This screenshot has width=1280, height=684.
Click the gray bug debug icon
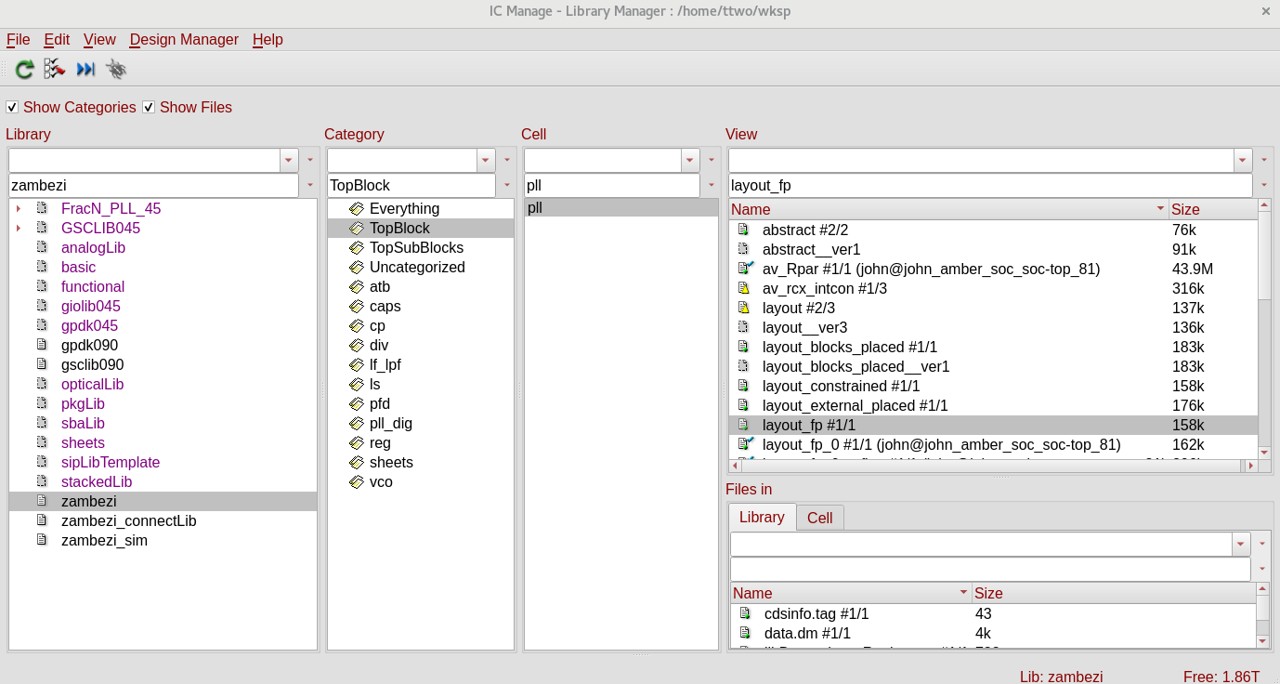coord(117,69)
